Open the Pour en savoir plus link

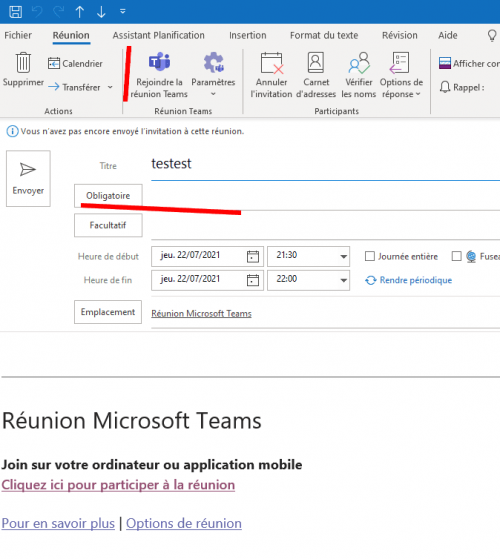pos(58,523)
